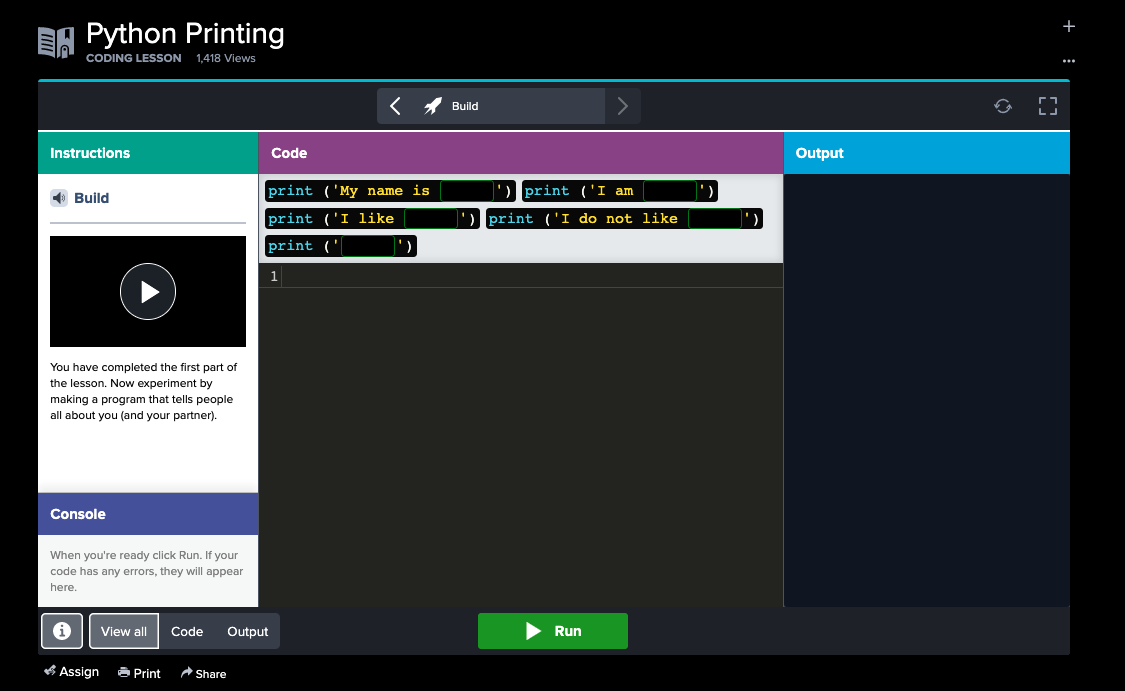Go to next lesson step arrow
Viewport: 1125px width, 691px height.
coord(622,106)
